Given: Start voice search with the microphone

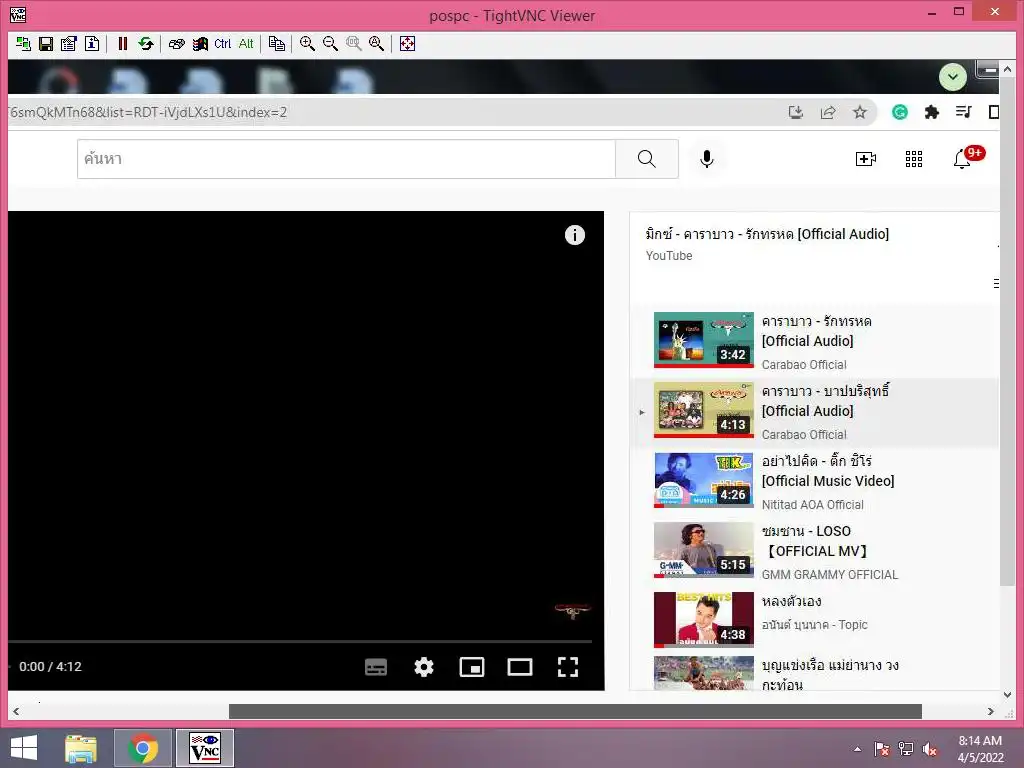Looking at the screenshot, I should pyautogui.click(x=707, y=159).
